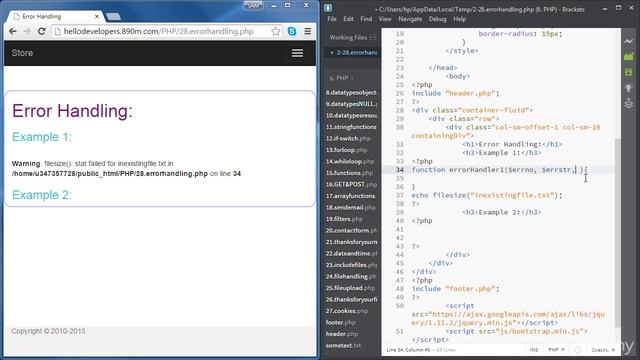Open 17.arrayfunctions file in sidebar
Image resolution: width=640 pixels, height=360 pixels.
click(351, 196)
